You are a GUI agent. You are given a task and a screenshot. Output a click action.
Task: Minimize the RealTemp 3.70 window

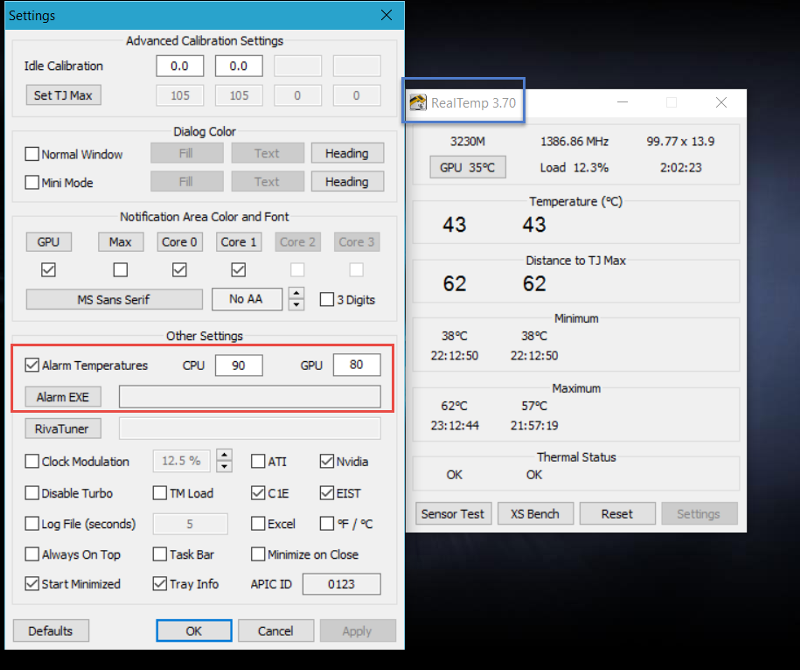622,103
